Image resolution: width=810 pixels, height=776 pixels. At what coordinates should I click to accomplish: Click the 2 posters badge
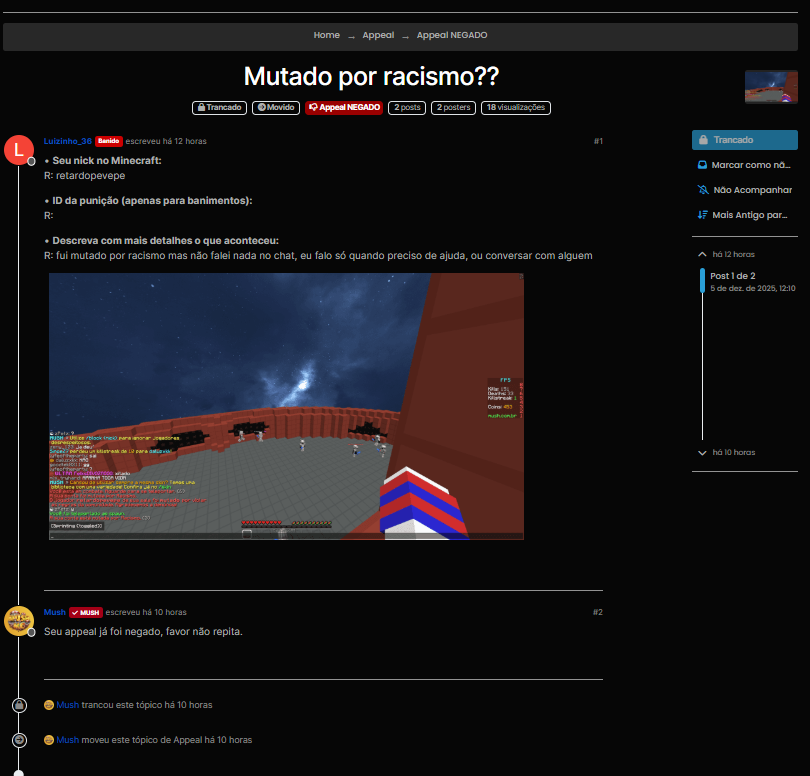point(454,107)
